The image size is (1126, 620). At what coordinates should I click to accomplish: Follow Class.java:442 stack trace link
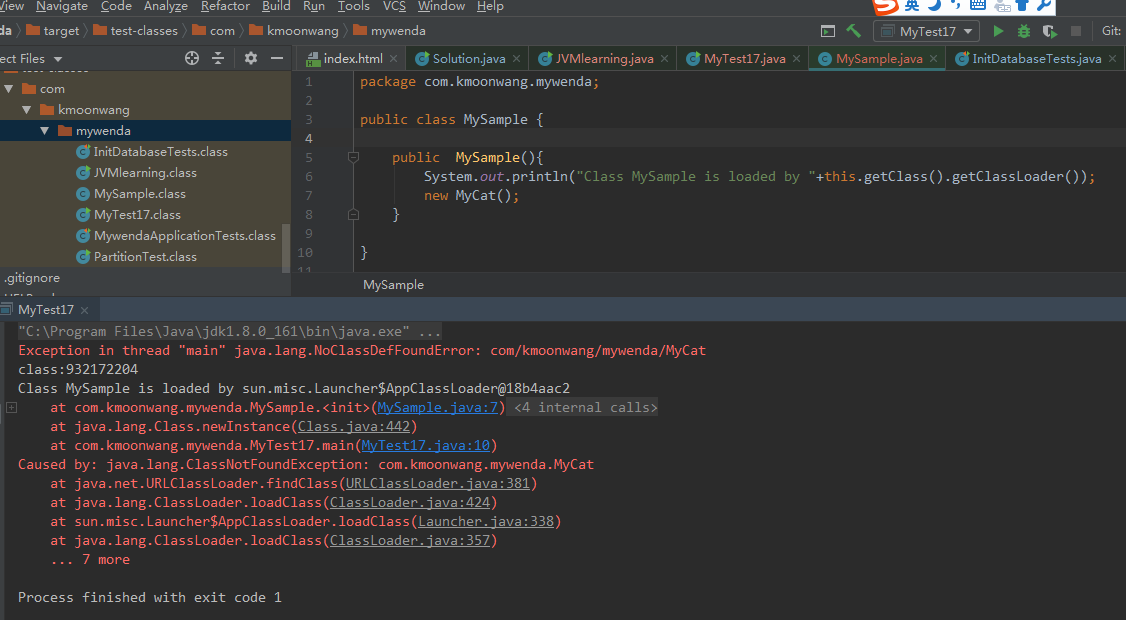click(353, 427)
